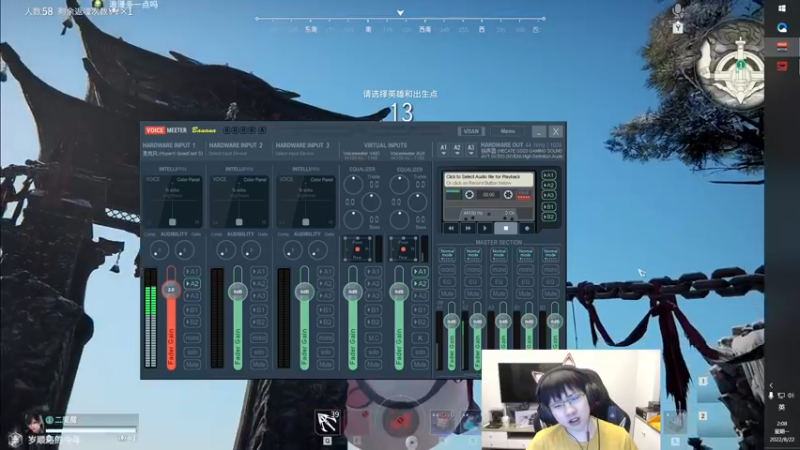Screen dimensions: 800x450
Task: Toggle B2 bus on Hardware Input 3
Action: 325,322
